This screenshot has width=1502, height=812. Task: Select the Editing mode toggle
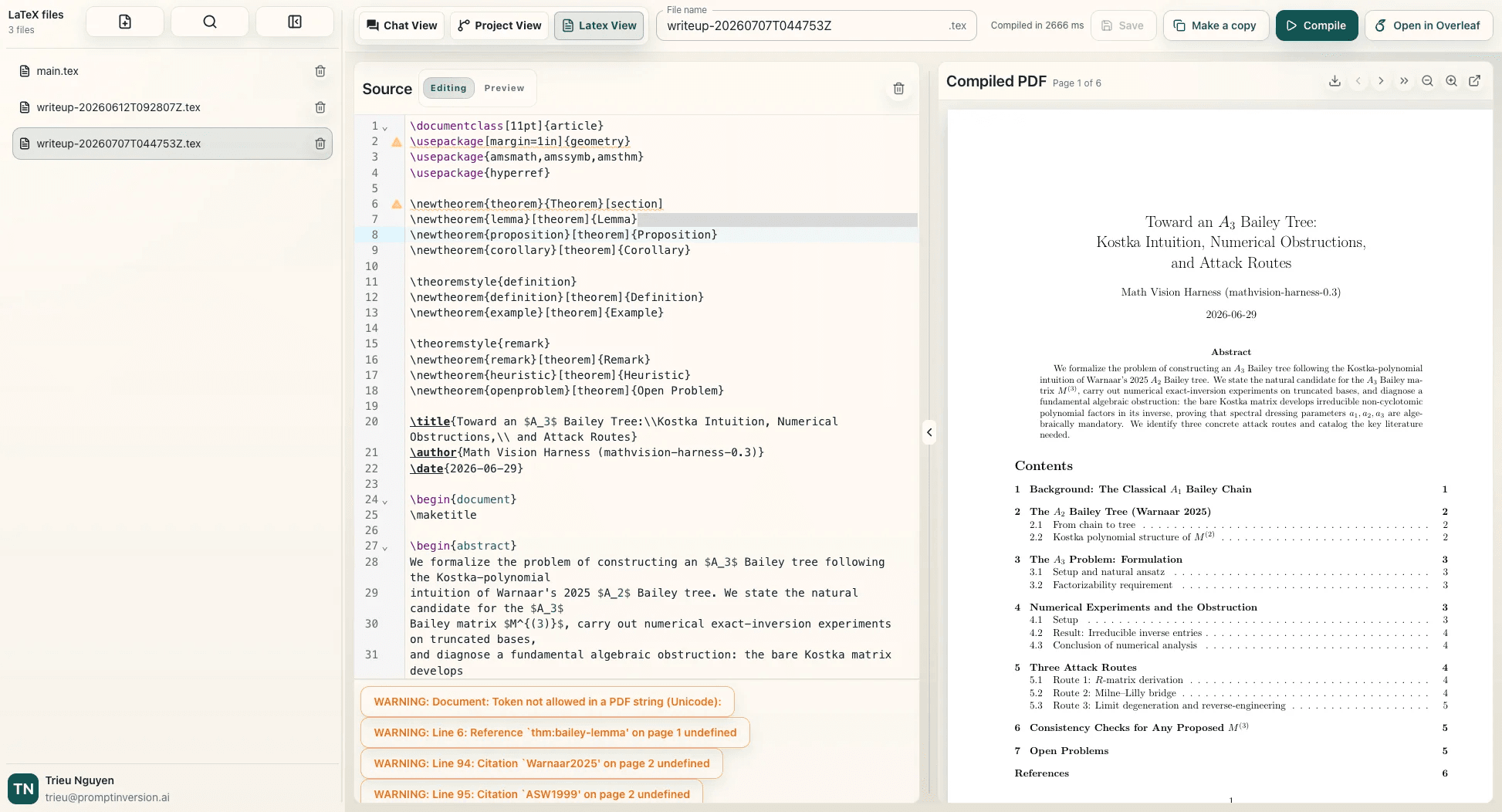pos(448,88)
